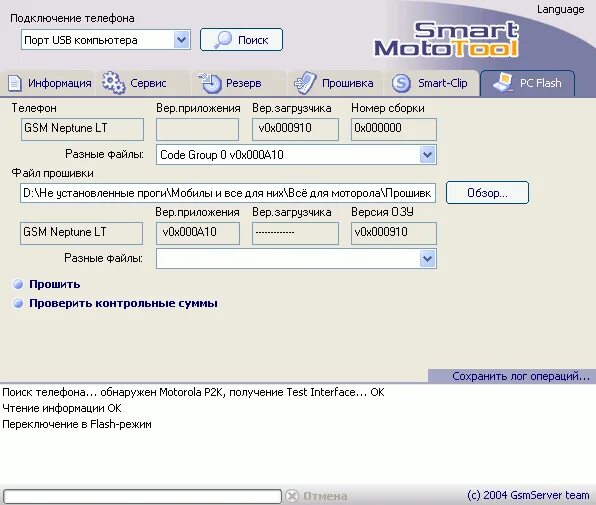Go to the Прошивка tab
The height and width of the screenshot is (505, 596).
click(x=334, y=83)
